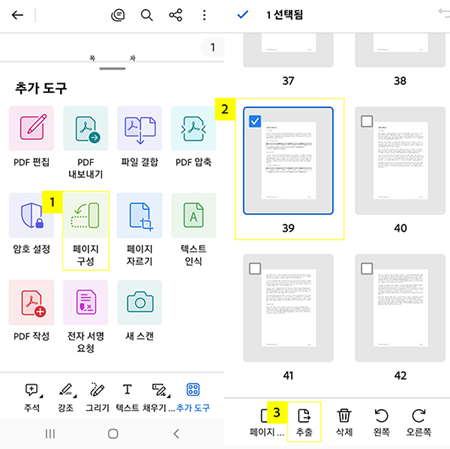Open the 페이지 자르기 tool
This screenshot has height=449, width=450.
140,230
